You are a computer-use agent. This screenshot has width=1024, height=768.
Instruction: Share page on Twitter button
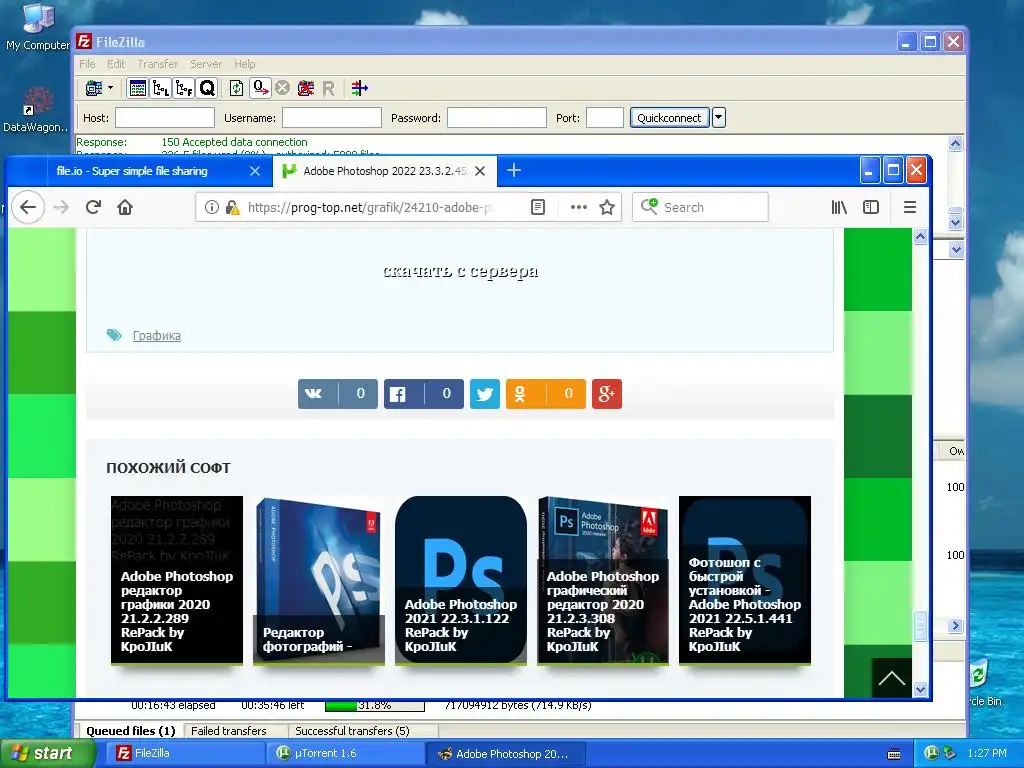tap(485, 394)
